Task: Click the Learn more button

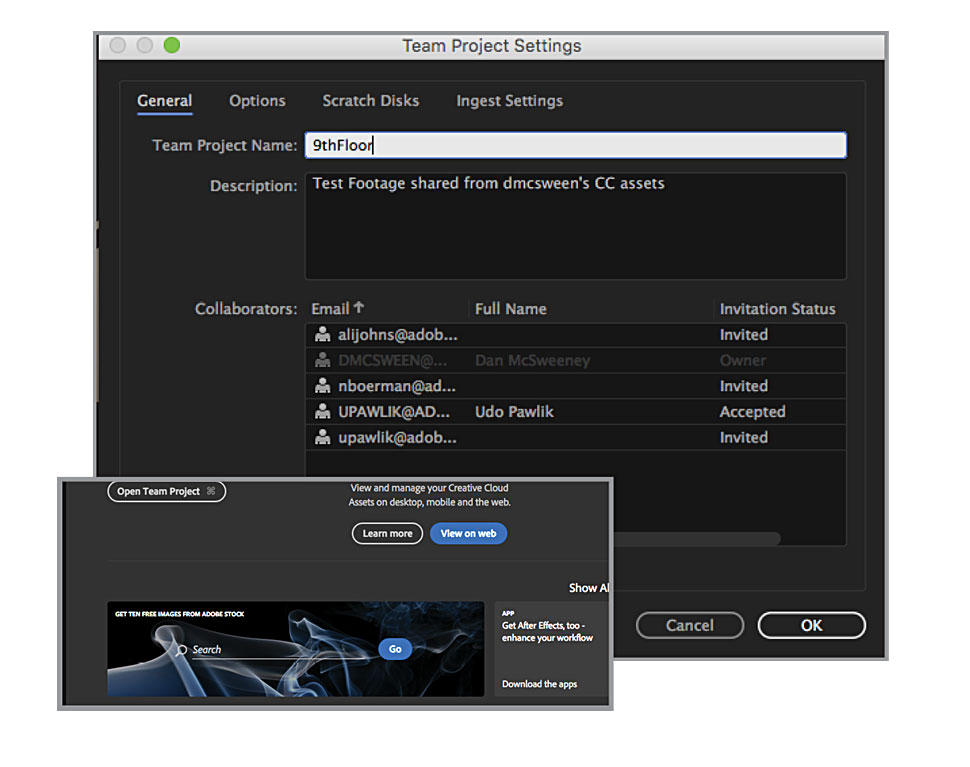Action: coord(387,533)
